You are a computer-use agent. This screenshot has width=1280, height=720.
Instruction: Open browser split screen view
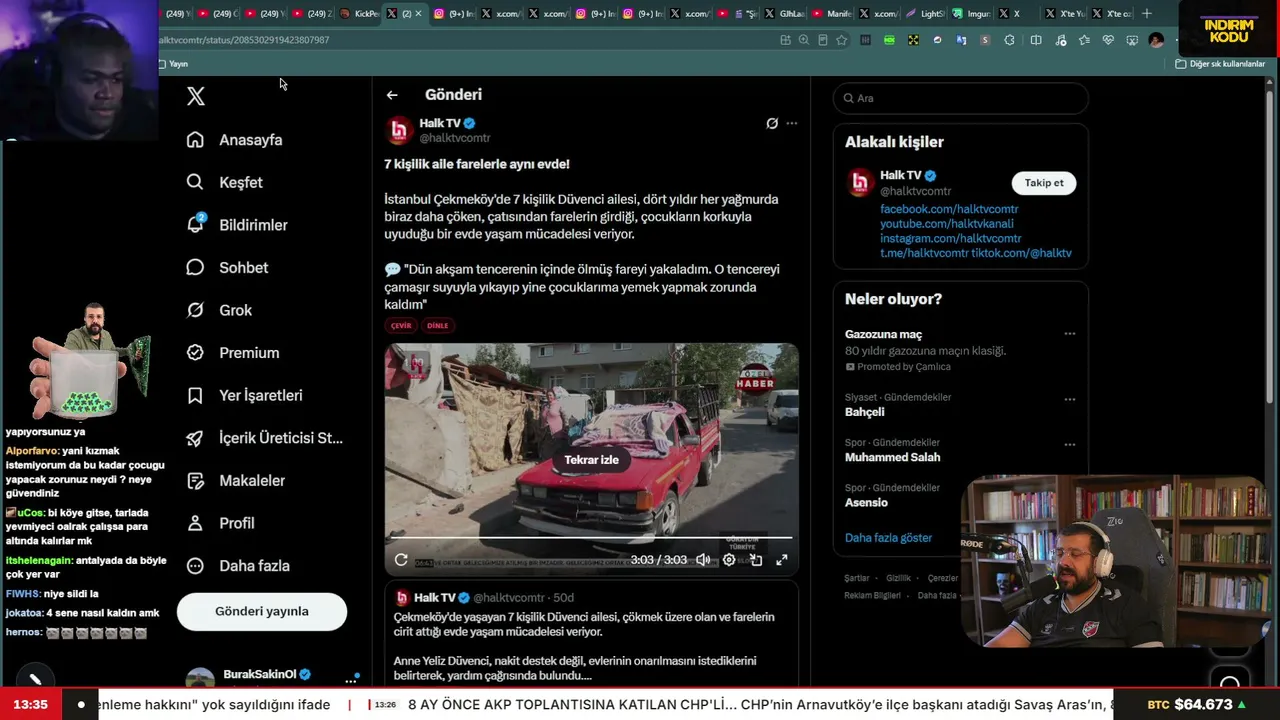[1036, 40]
